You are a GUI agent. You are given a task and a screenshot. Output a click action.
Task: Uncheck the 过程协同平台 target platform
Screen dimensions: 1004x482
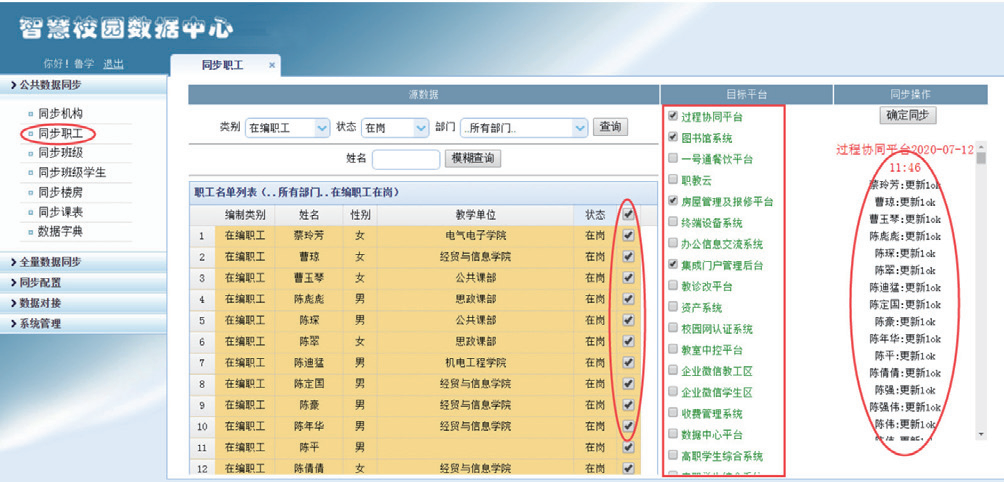point(673,117)
